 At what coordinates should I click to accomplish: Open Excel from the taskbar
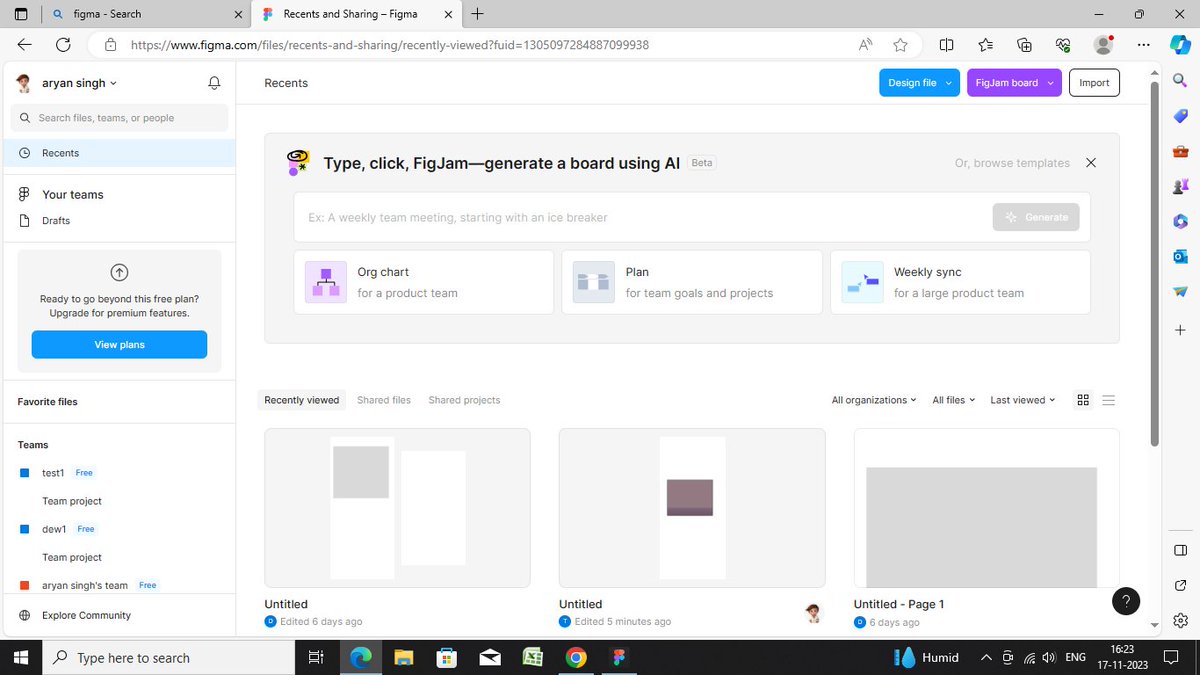tap(532, 658)
